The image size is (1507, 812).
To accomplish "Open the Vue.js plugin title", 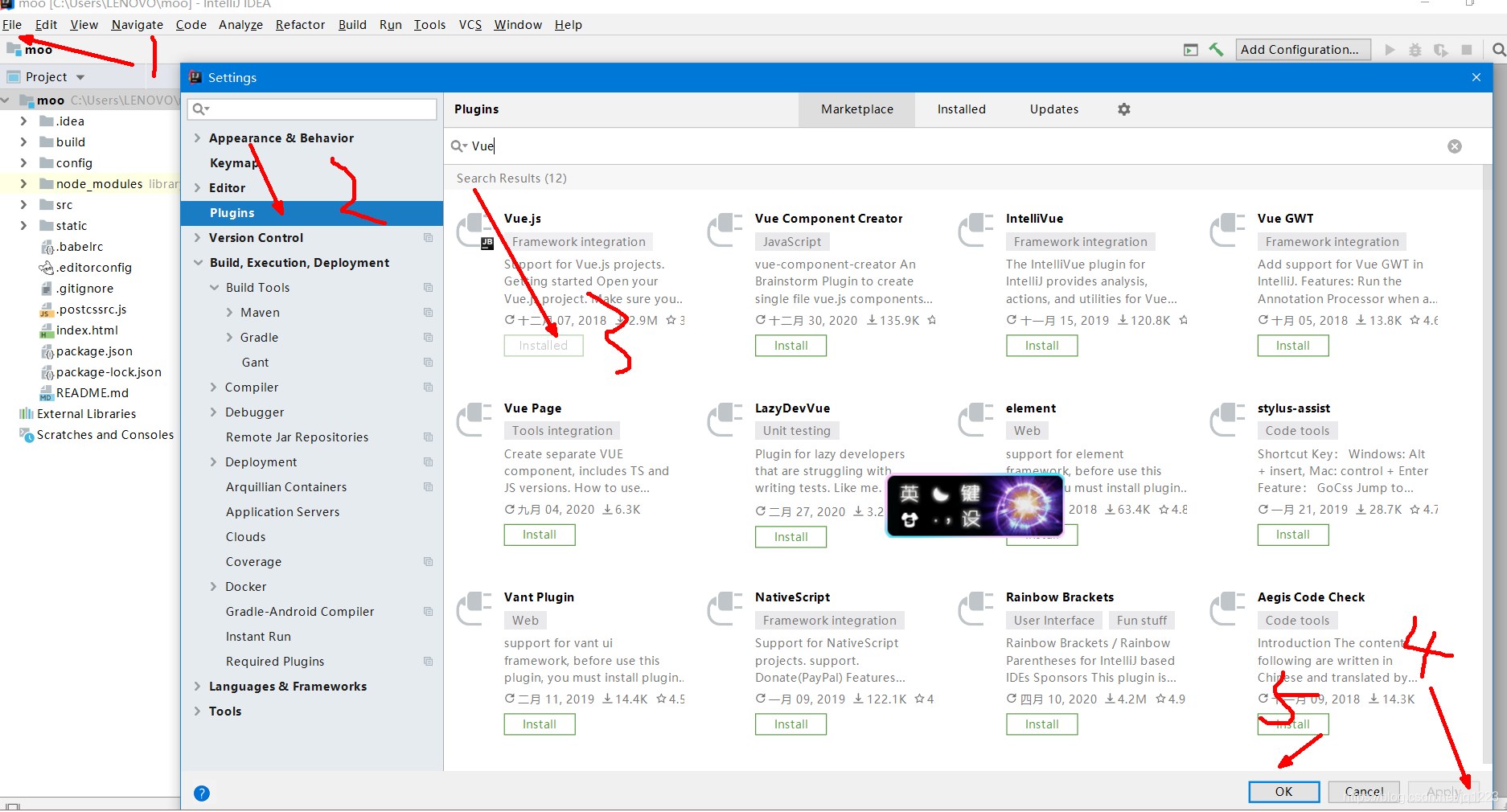I will (x=523, y=219).
